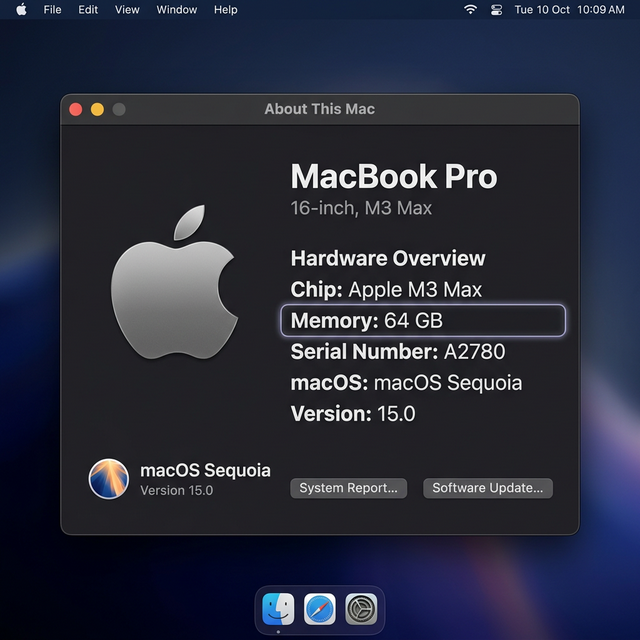Click the System Report... button
This screenshot has height=640, width=640.
click(348, 488)
